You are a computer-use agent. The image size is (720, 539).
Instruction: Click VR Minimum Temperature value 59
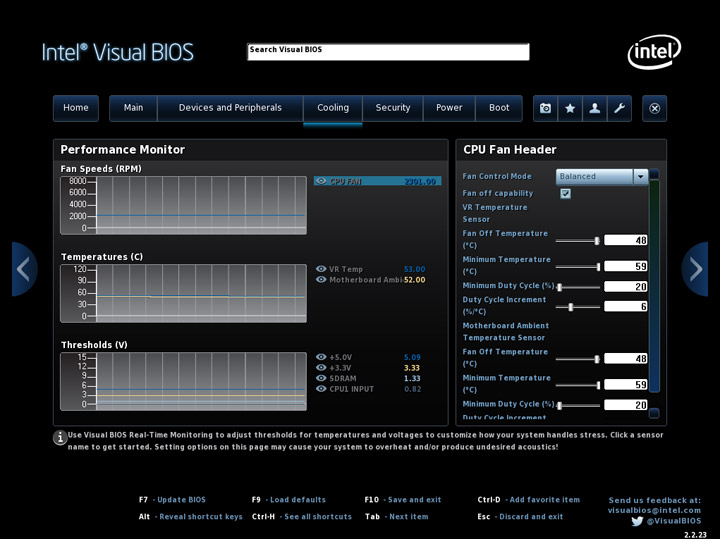click(x=626, y=266)
